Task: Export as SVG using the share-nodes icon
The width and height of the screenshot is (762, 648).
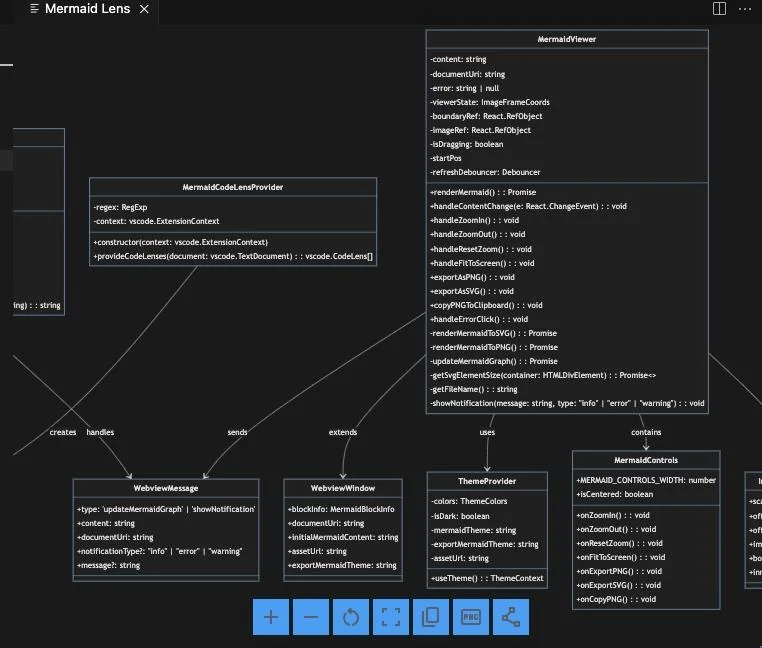Action: click(511, 617)
